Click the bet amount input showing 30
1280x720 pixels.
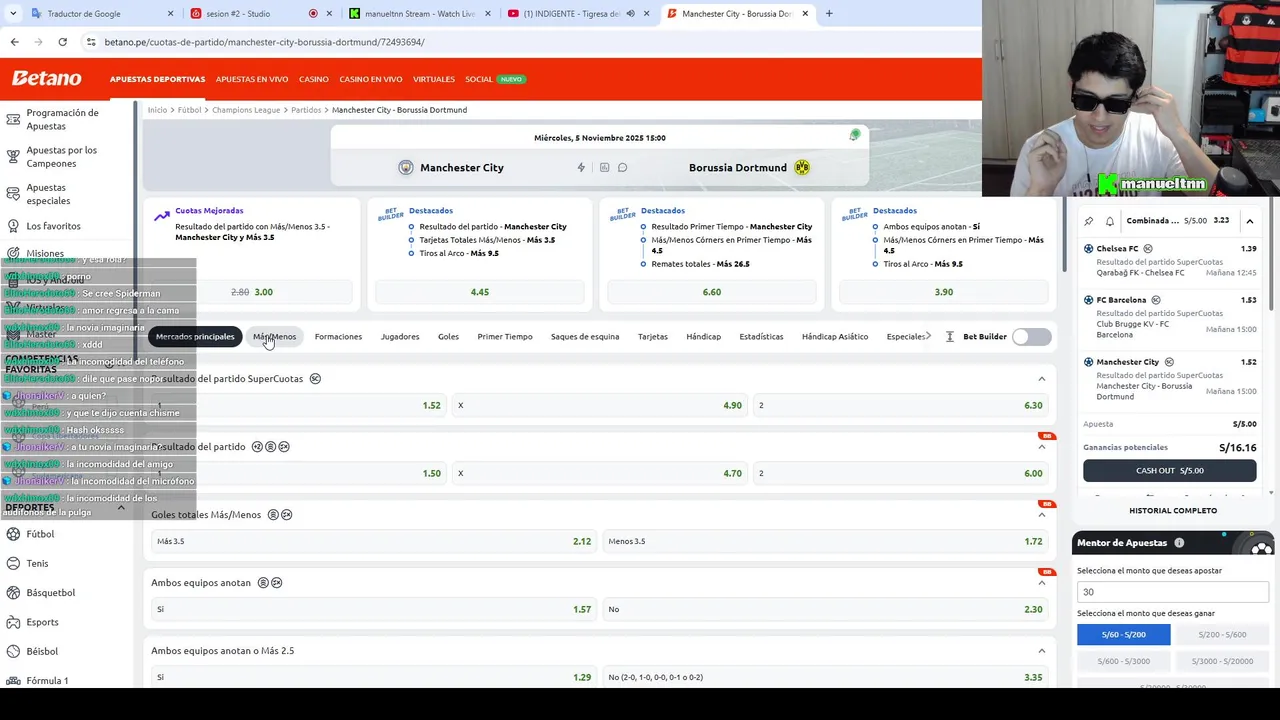[1172, 592]
